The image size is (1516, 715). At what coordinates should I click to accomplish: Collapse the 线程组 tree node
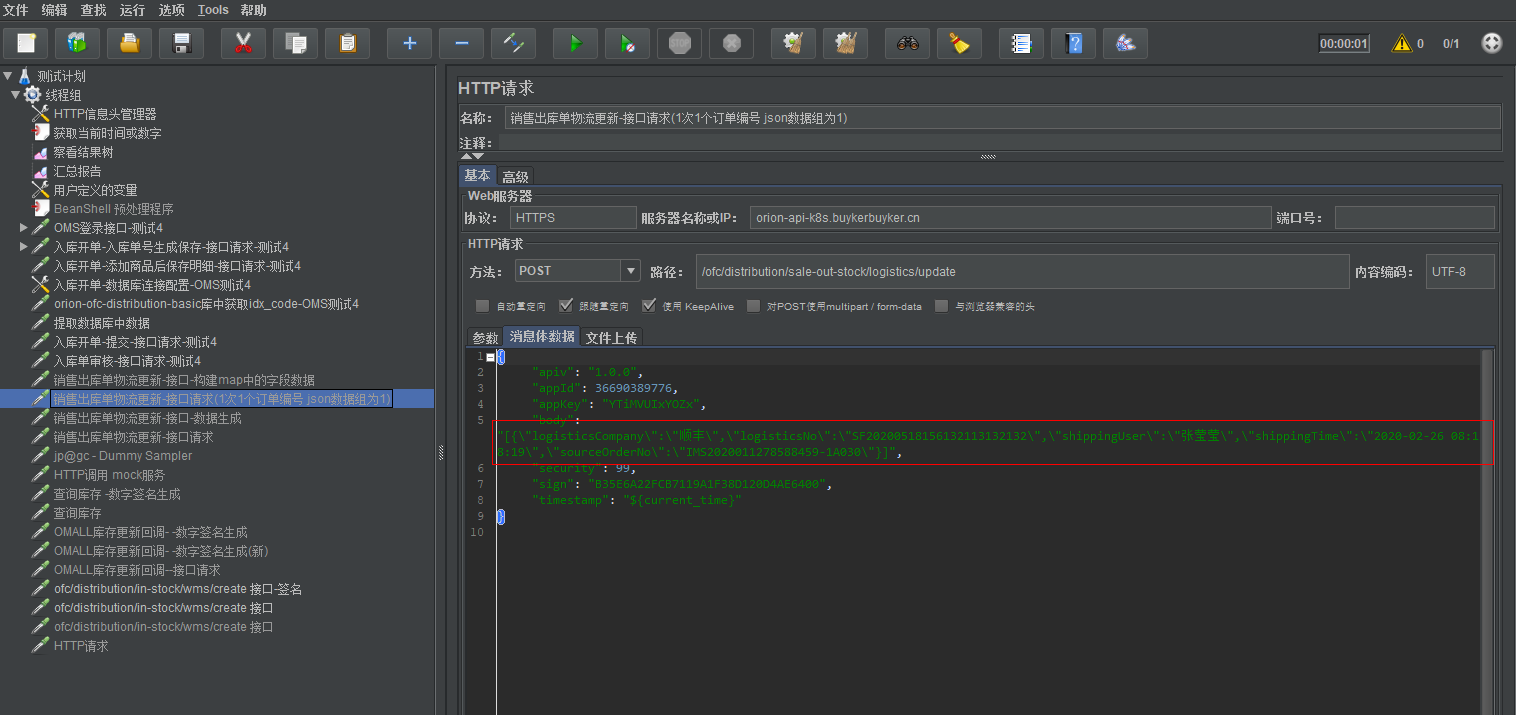click(x=16, y=95)
